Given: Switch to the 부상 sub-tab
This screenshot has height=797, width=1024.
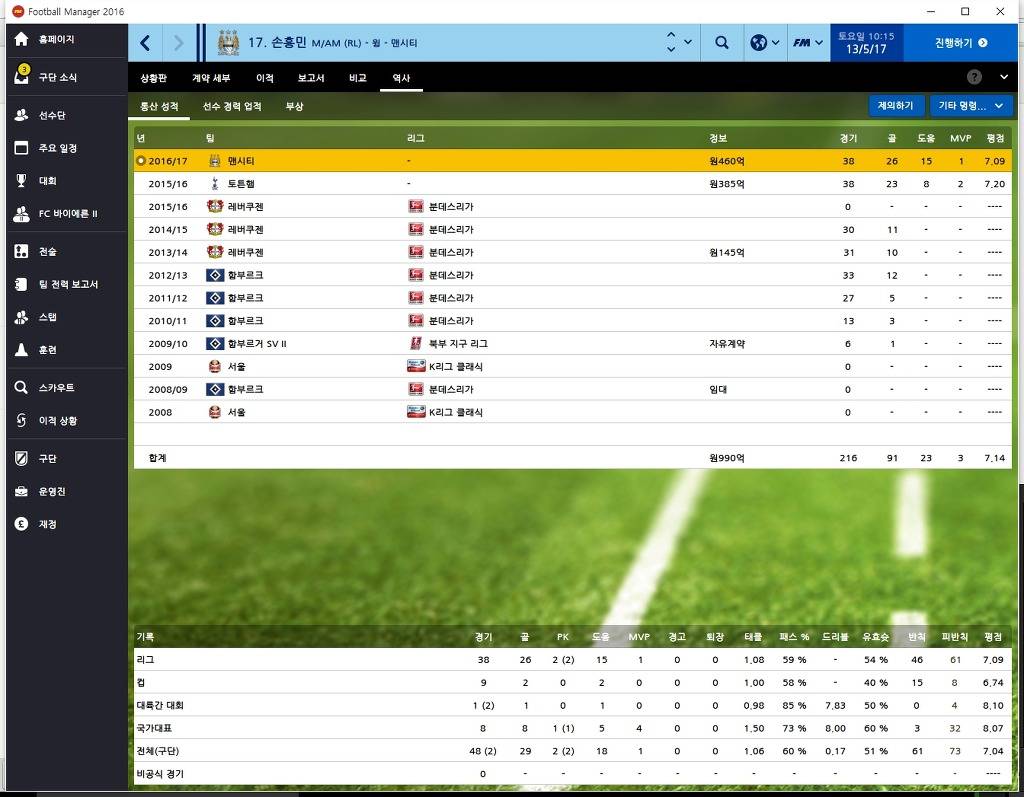Looking at the screenshot, I should (294, 106).
